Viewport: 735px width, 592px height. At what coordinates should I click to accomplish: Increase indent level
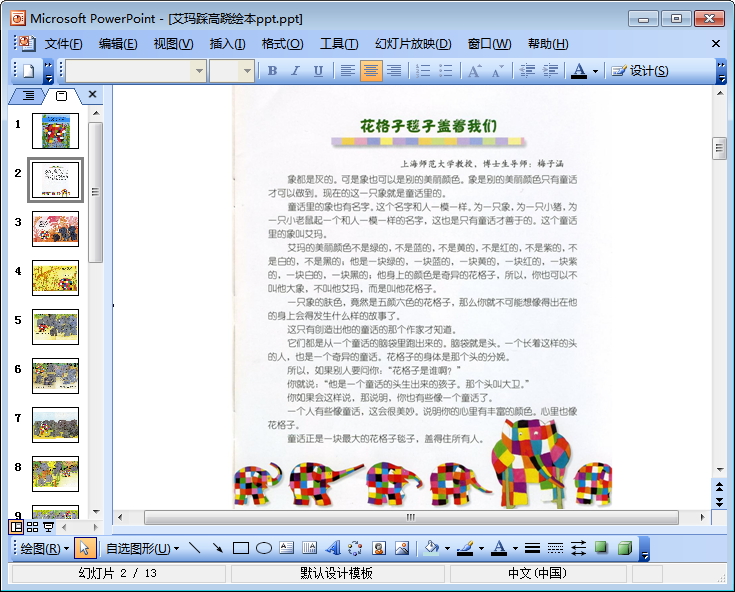550,71
